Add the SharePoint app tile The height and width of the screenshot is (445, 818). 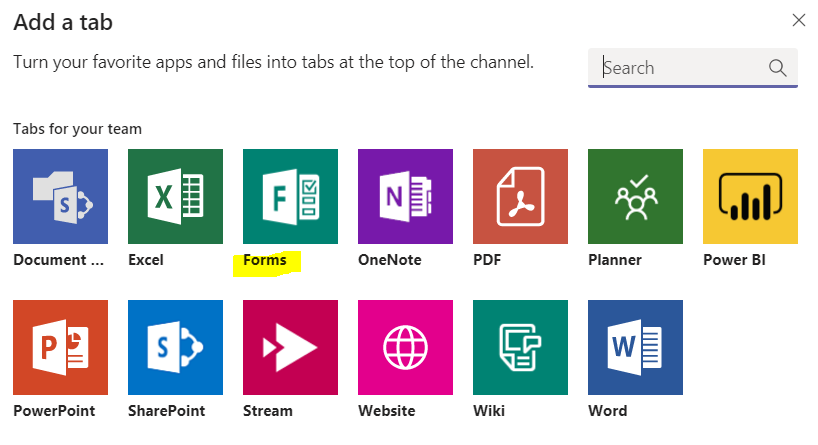pyautogui.click(x=175, y=347)
